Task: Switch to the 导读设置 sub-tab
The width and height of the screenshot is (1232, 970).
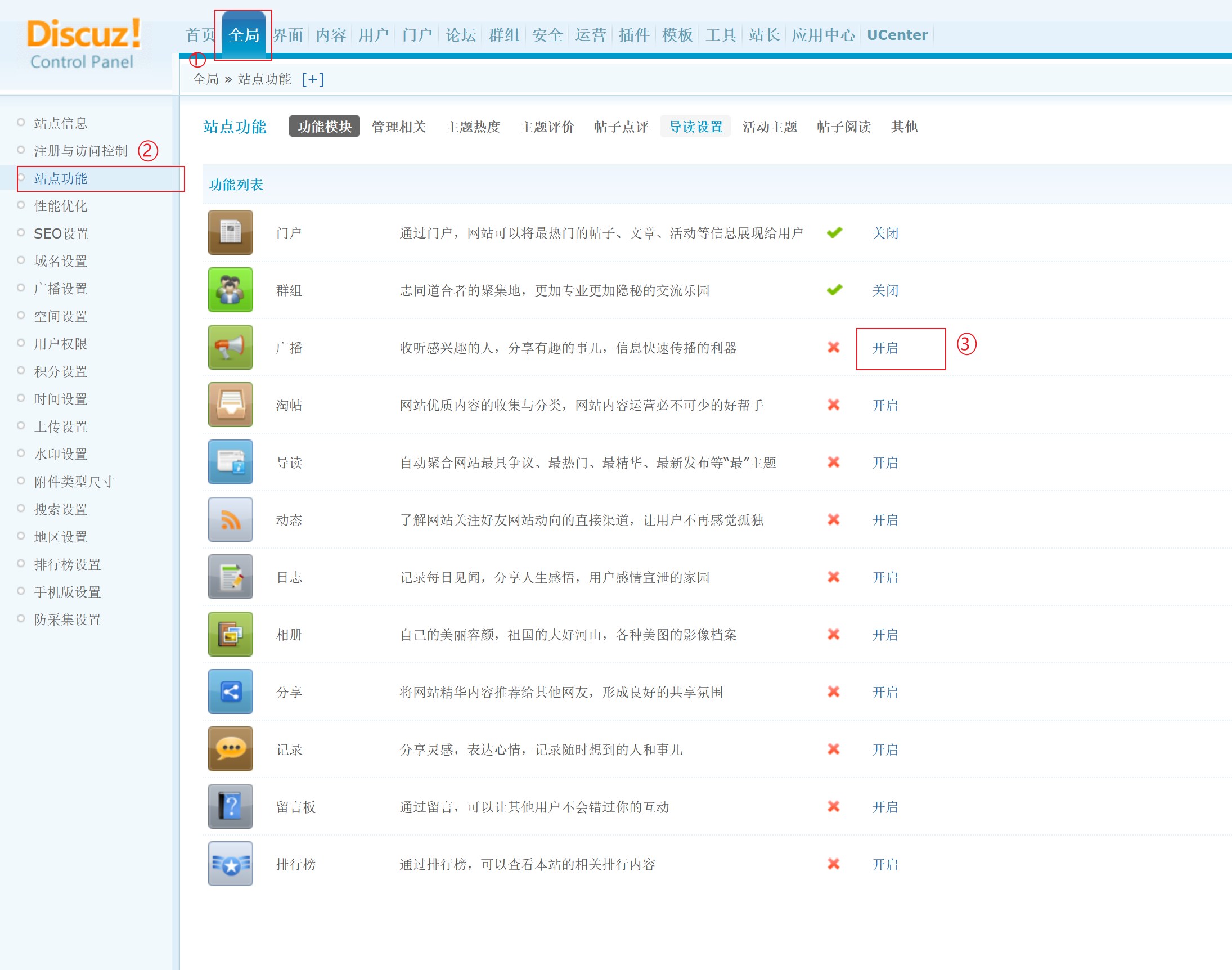Action: point(695,127)
